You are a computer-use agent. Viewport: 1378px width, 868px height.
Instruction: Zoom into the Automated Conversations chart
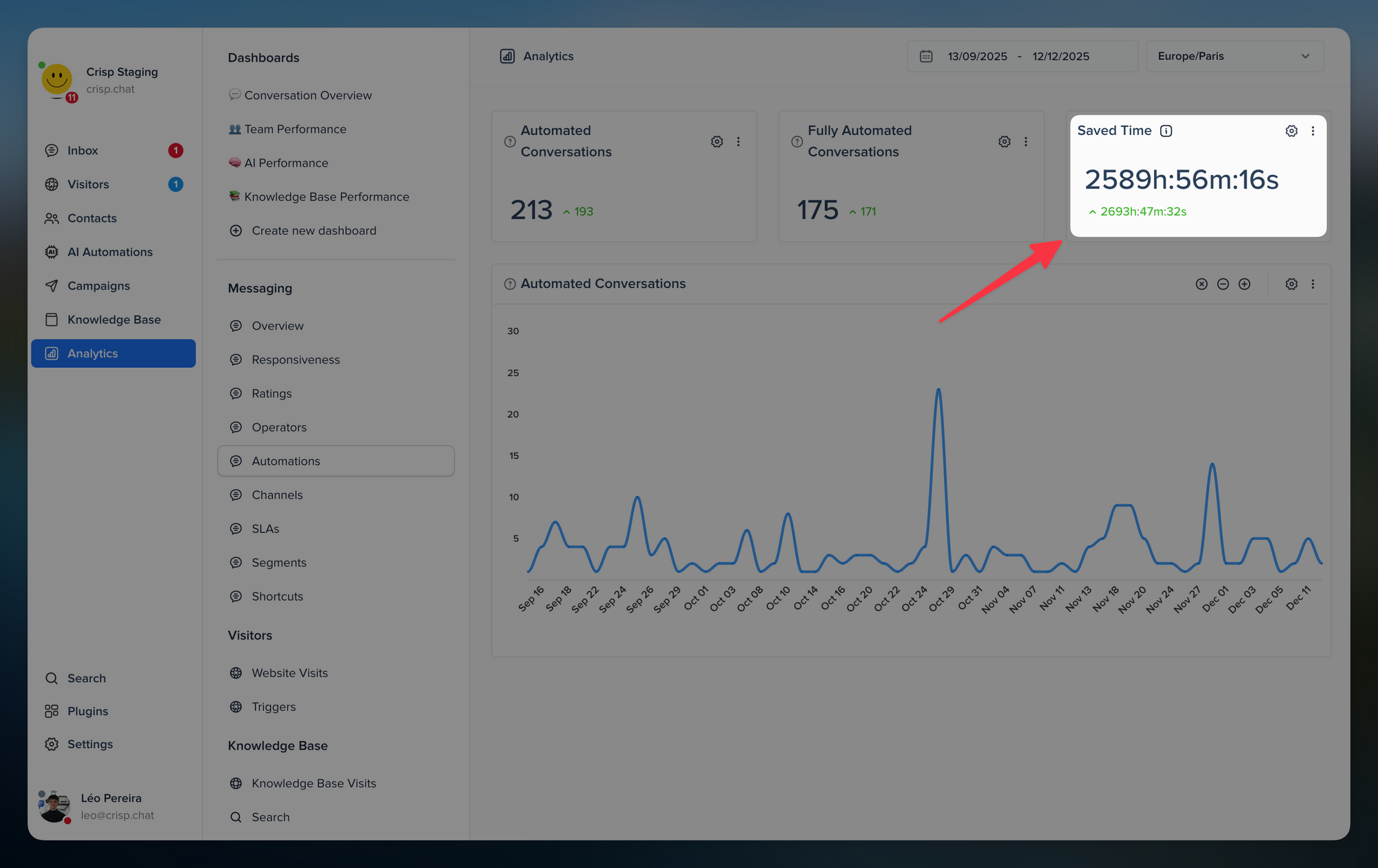[1244, 284]
